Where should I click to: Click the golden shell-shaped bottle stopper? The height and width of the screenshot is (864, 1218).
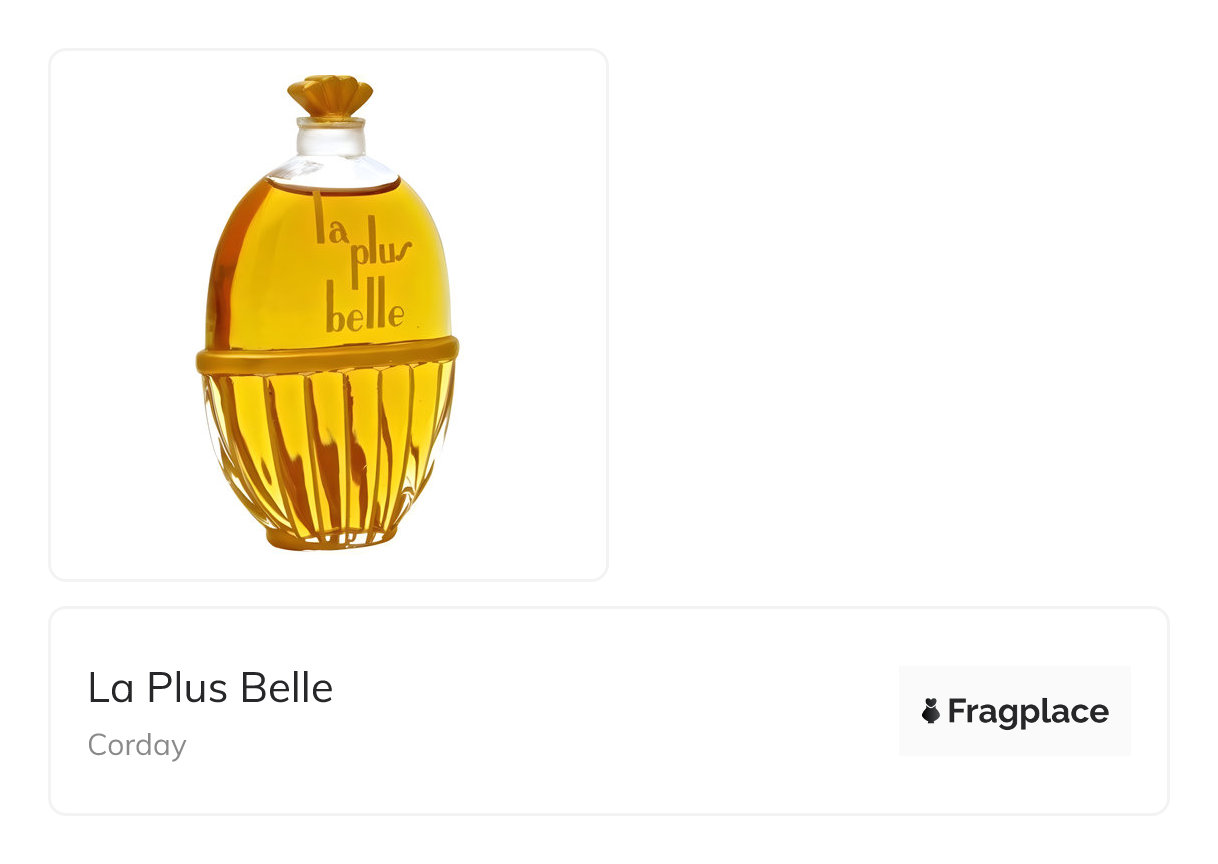(x=330, y=97)
